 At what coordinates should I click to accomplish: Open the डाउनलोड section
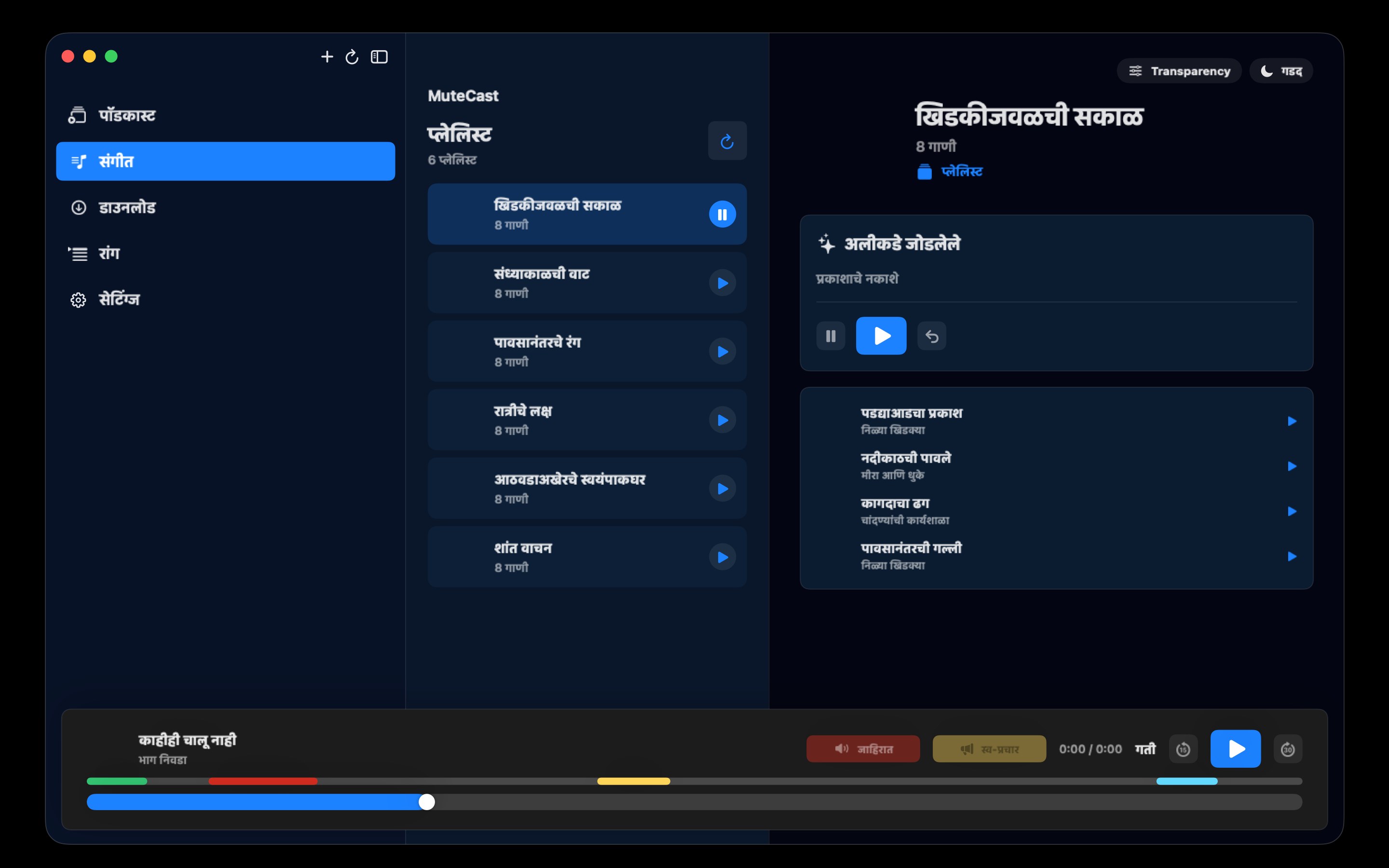click(226, 207)
